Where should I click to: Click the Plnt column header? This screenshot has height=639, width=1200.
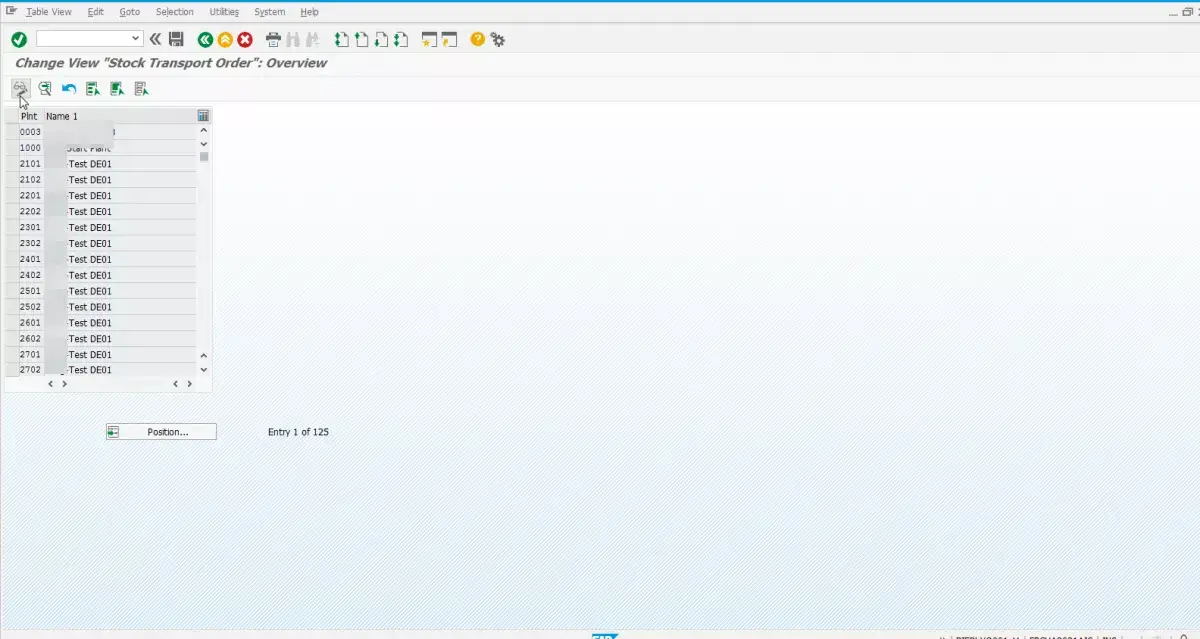[x=29, y=116]
